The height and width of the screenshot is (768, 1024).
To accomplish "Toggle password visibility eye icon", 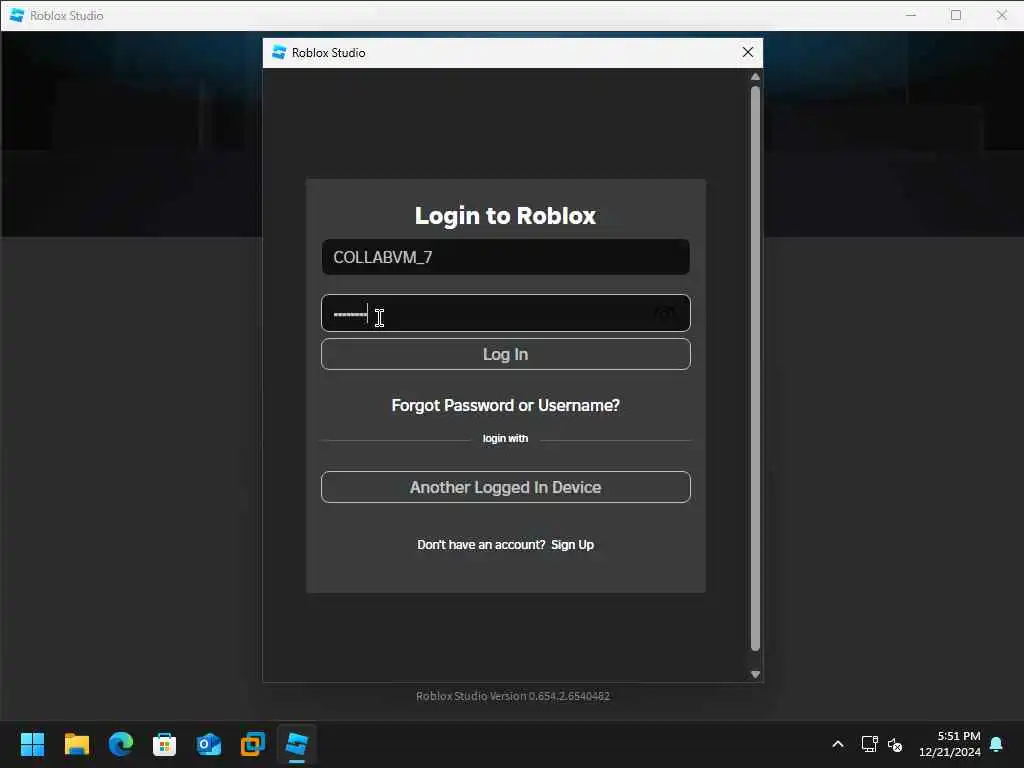I will pyautogui.click(x=665, y=313).
